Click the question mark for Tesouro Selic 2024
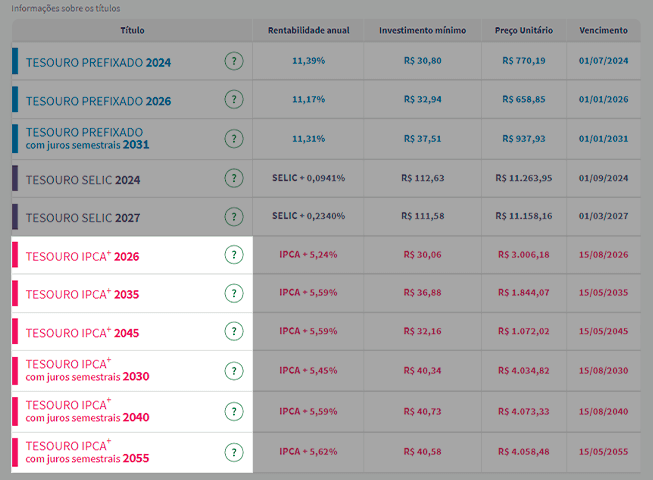The image size is (653, 480). [x=234, y=178]
